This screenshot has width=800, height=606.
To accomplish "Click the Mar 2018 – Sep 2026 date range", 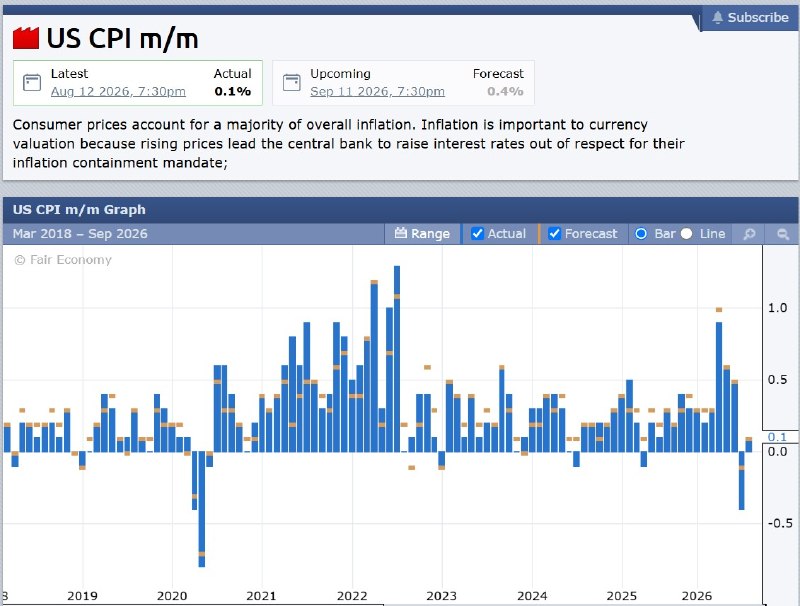I will pyautogui.click(x=80, y=234).
